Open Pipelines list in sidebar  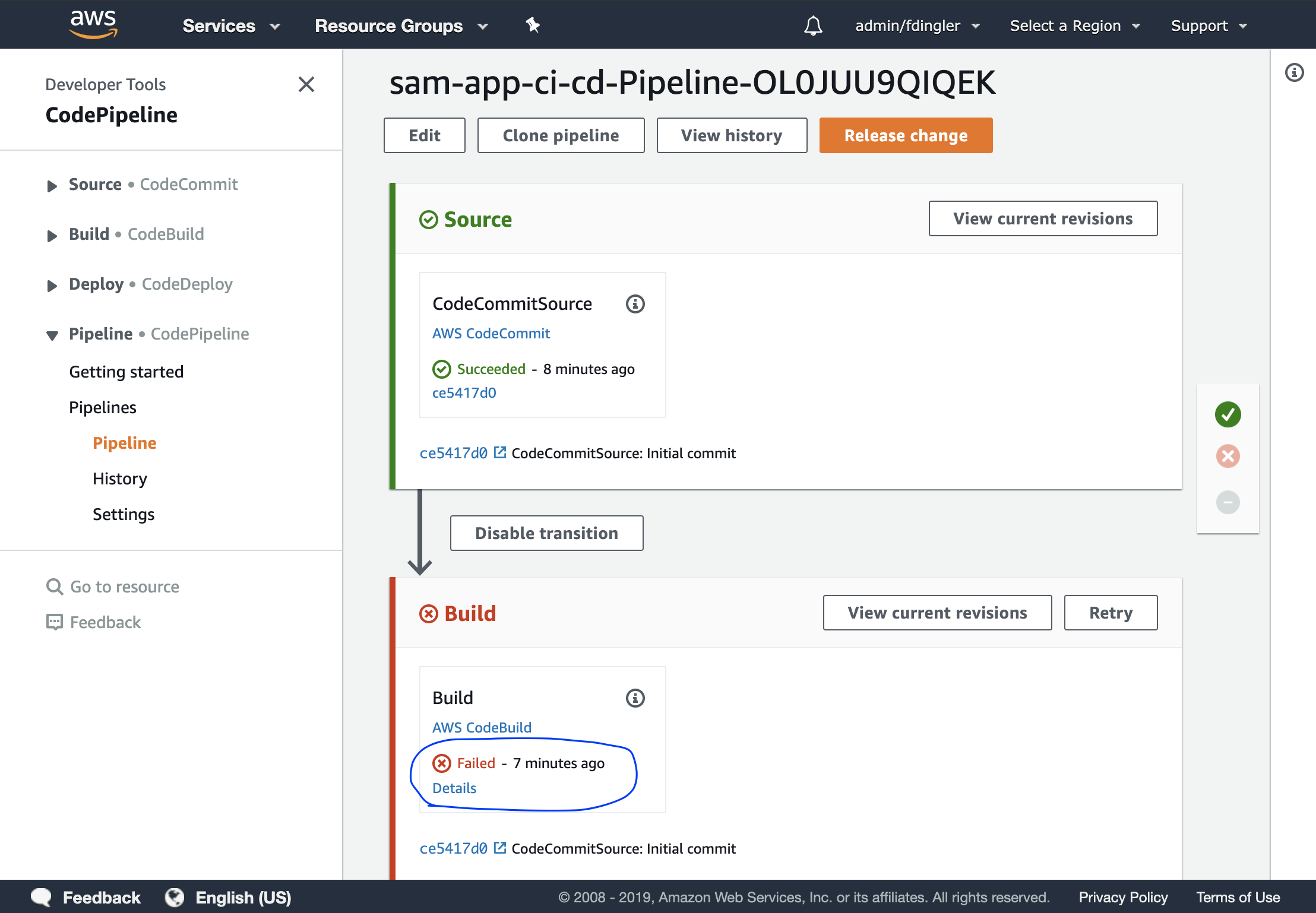[103, 407]
